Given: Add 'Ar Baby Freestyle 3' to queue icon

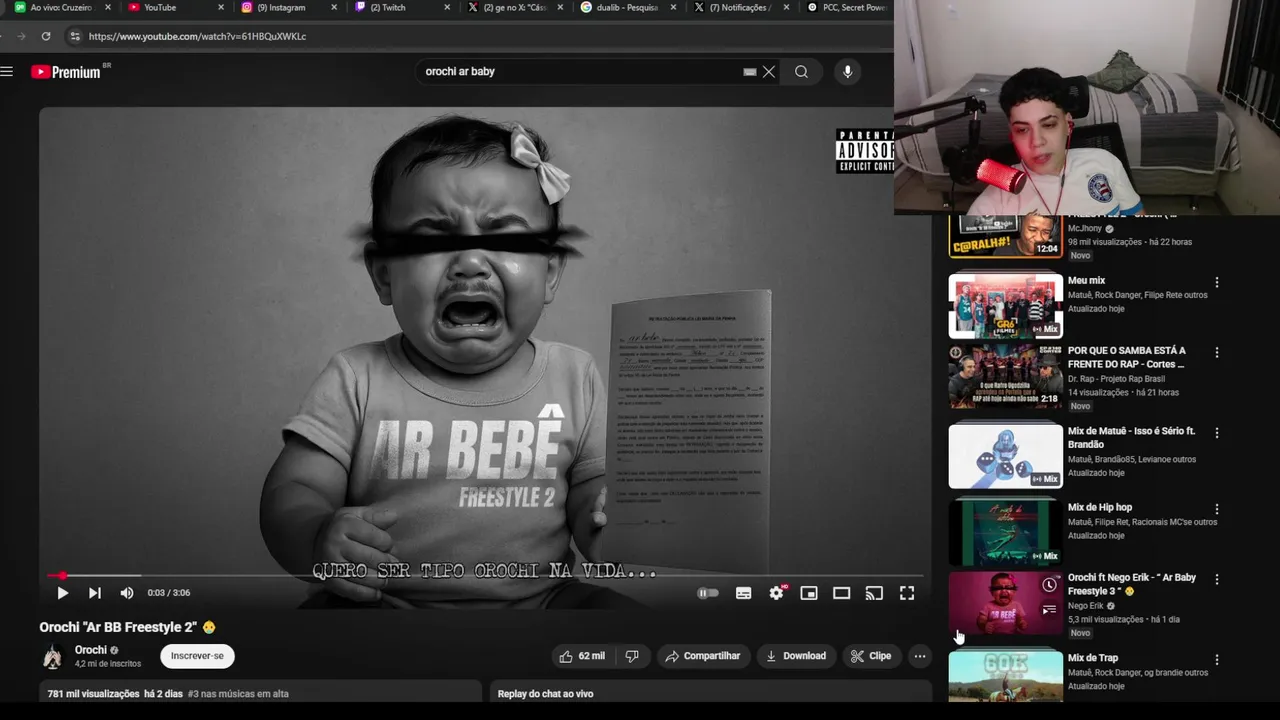Looking at the screenshot, I should pyautogui.click(x=1049, y=609).
